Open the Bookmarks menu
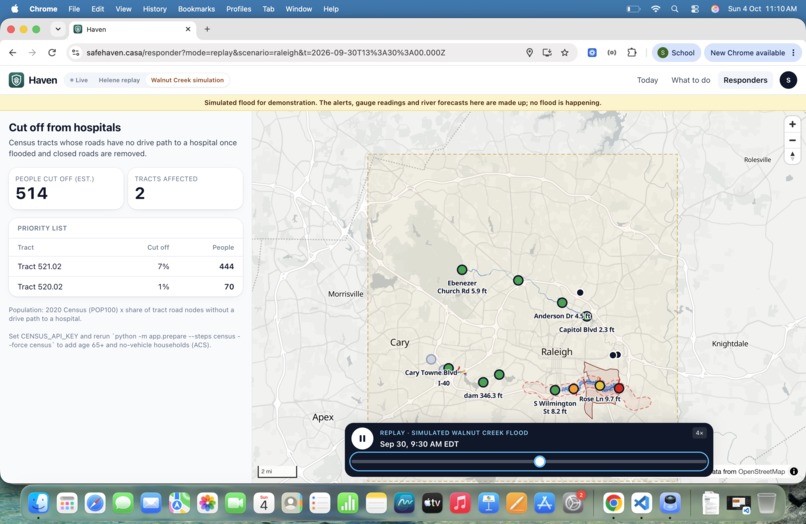This screenshot has height=524, width=806. point(196,9)
